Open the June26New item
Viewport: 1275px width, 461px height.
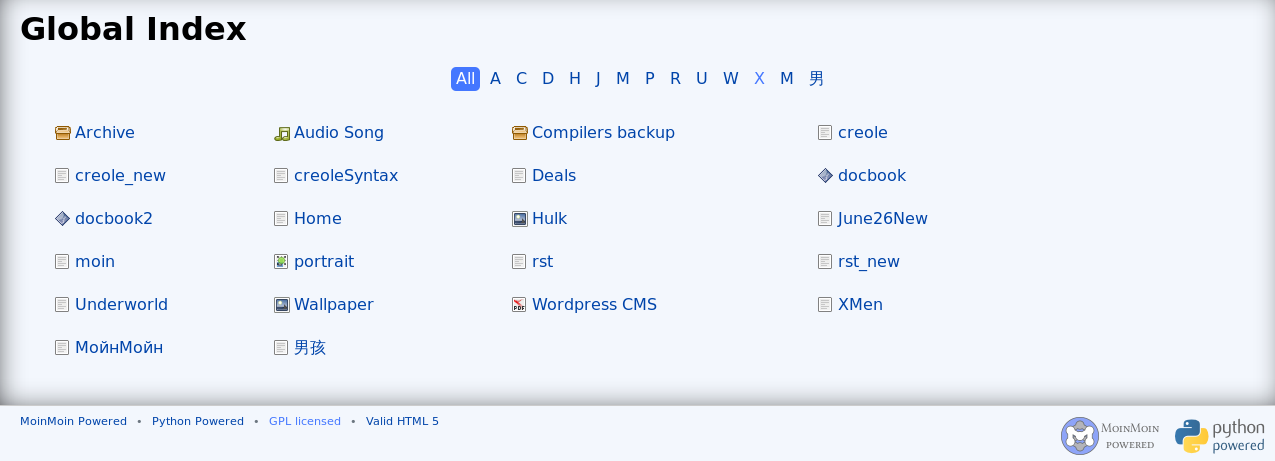click(x=882, y=219)
